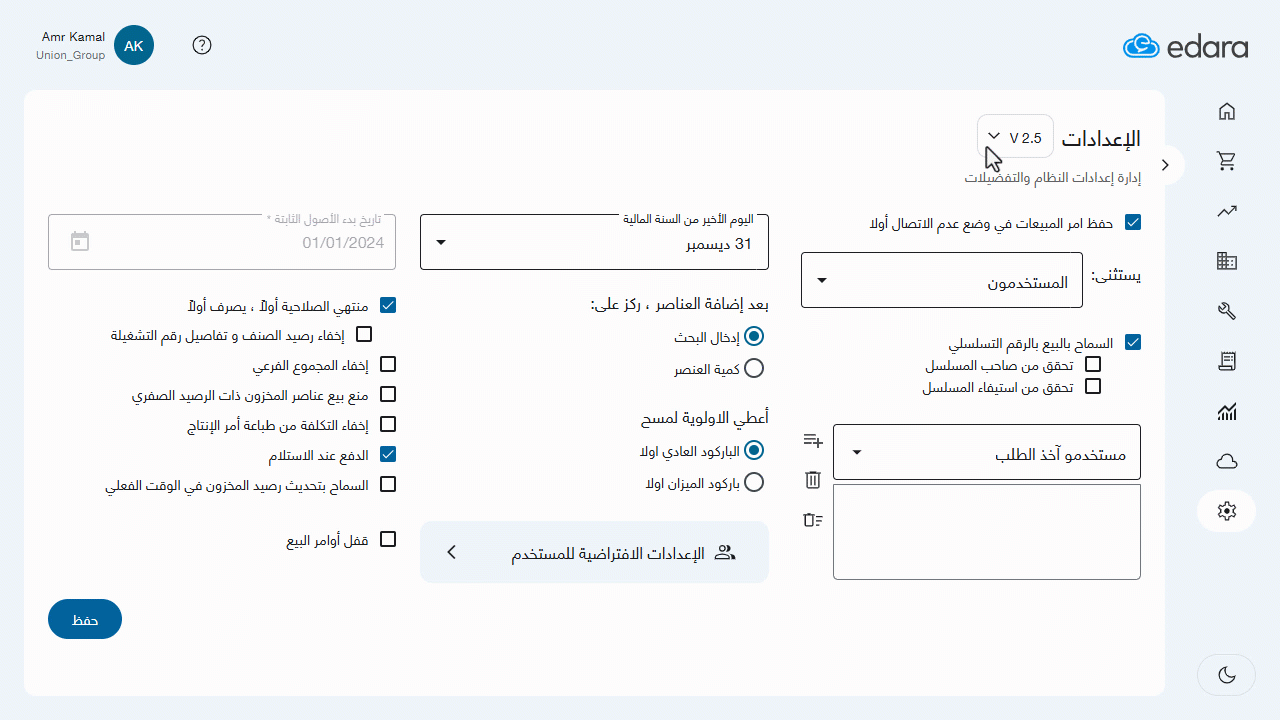Viewport: 1280px width, 720px height.
Task: Uncheck حفظ امر المبيعات في وضع عدم الاتصال
Action: click(1133, 223)
